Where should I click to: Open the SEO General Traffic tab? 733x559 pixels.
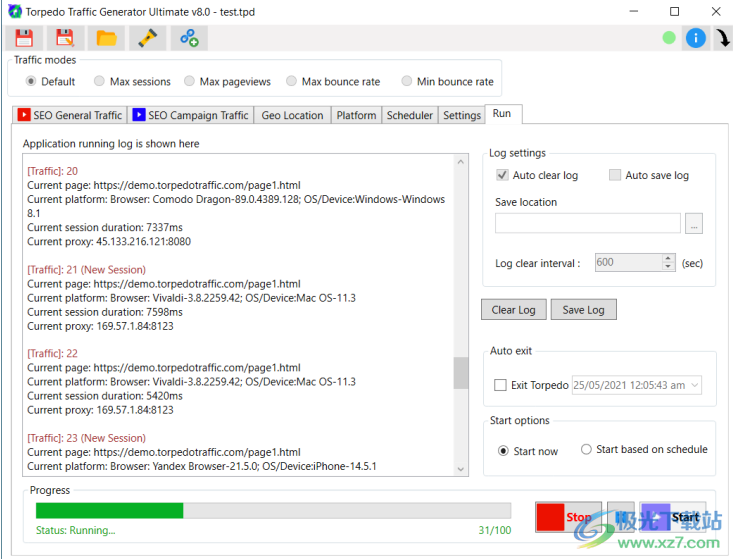(70, 115)
